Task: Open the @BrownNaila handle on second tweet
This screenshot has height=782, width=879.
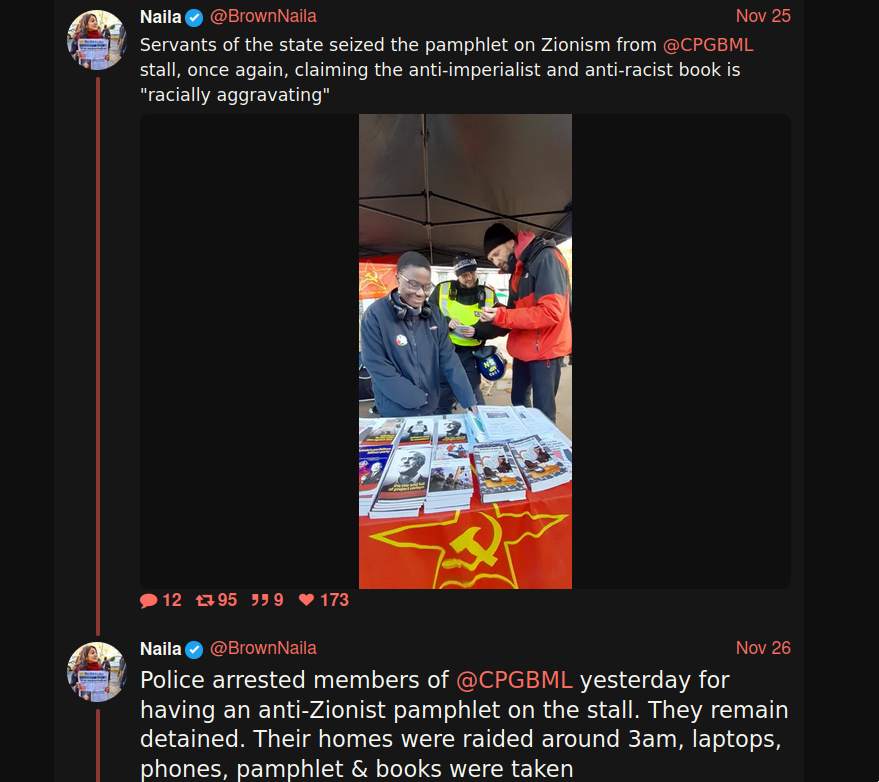Action: click(263, 648)
